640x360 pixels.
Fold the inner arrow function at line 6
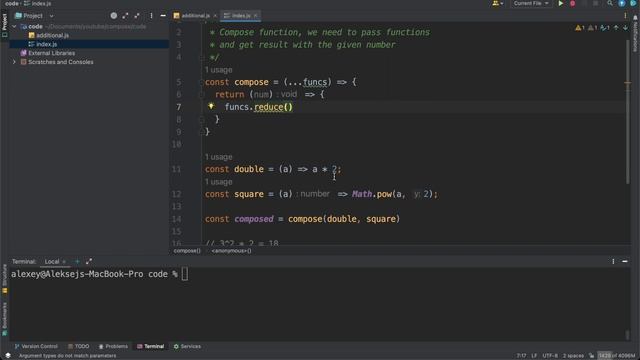click(201, 95)
